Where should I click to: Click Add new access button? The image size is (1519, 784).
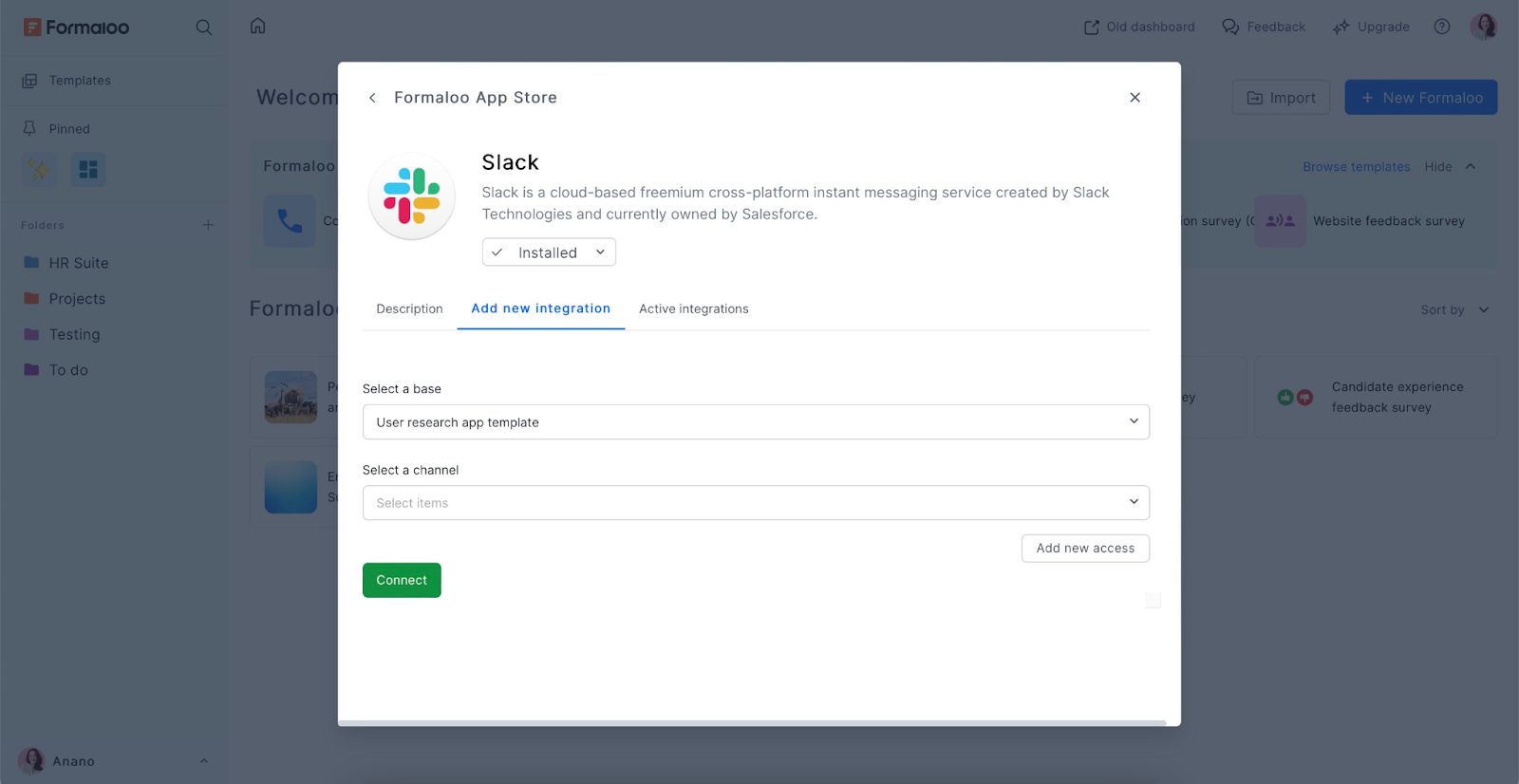[1085, 549]
